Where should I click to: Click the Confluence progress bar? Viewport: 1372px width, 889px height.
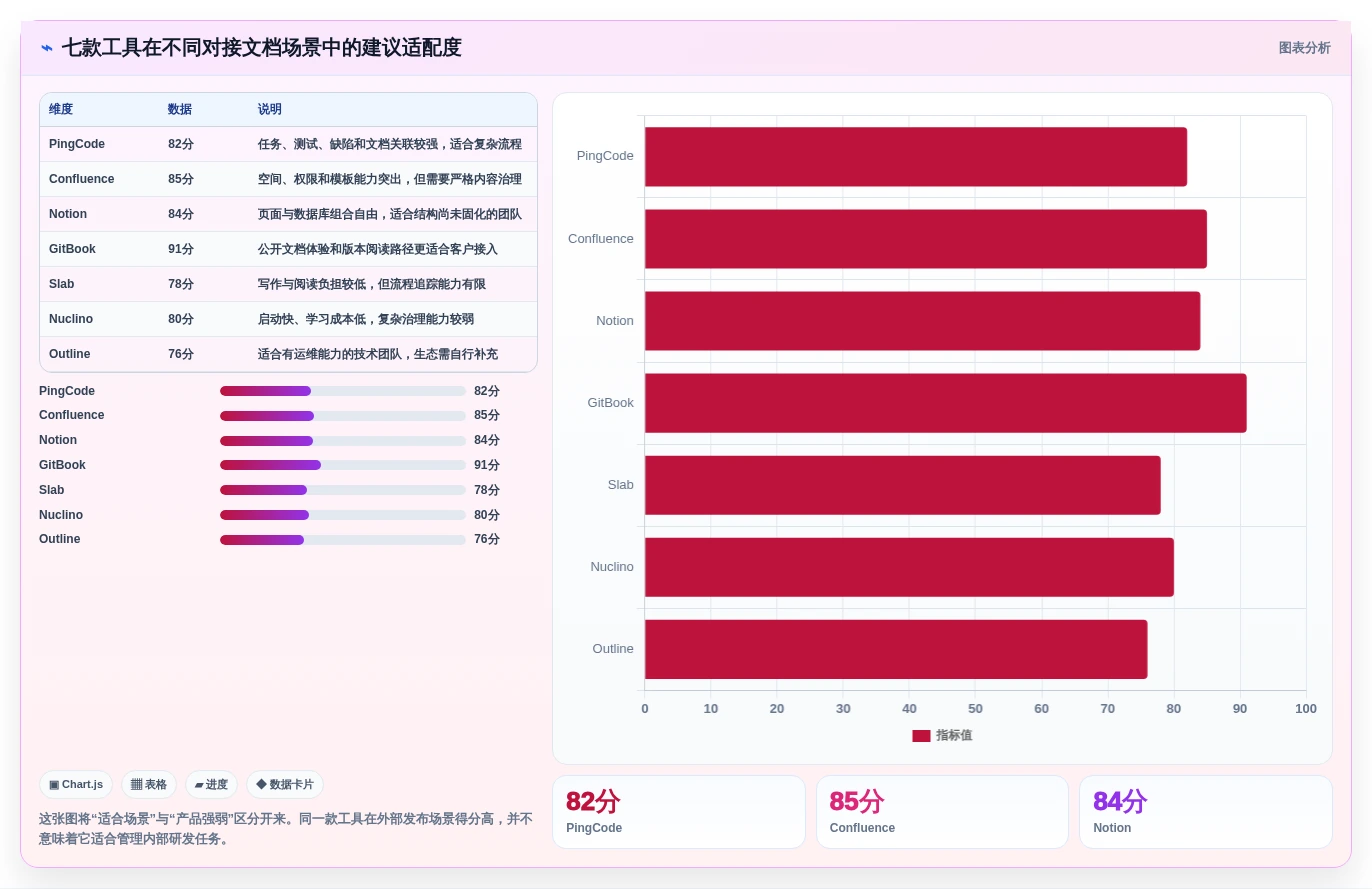click(343, 416)
